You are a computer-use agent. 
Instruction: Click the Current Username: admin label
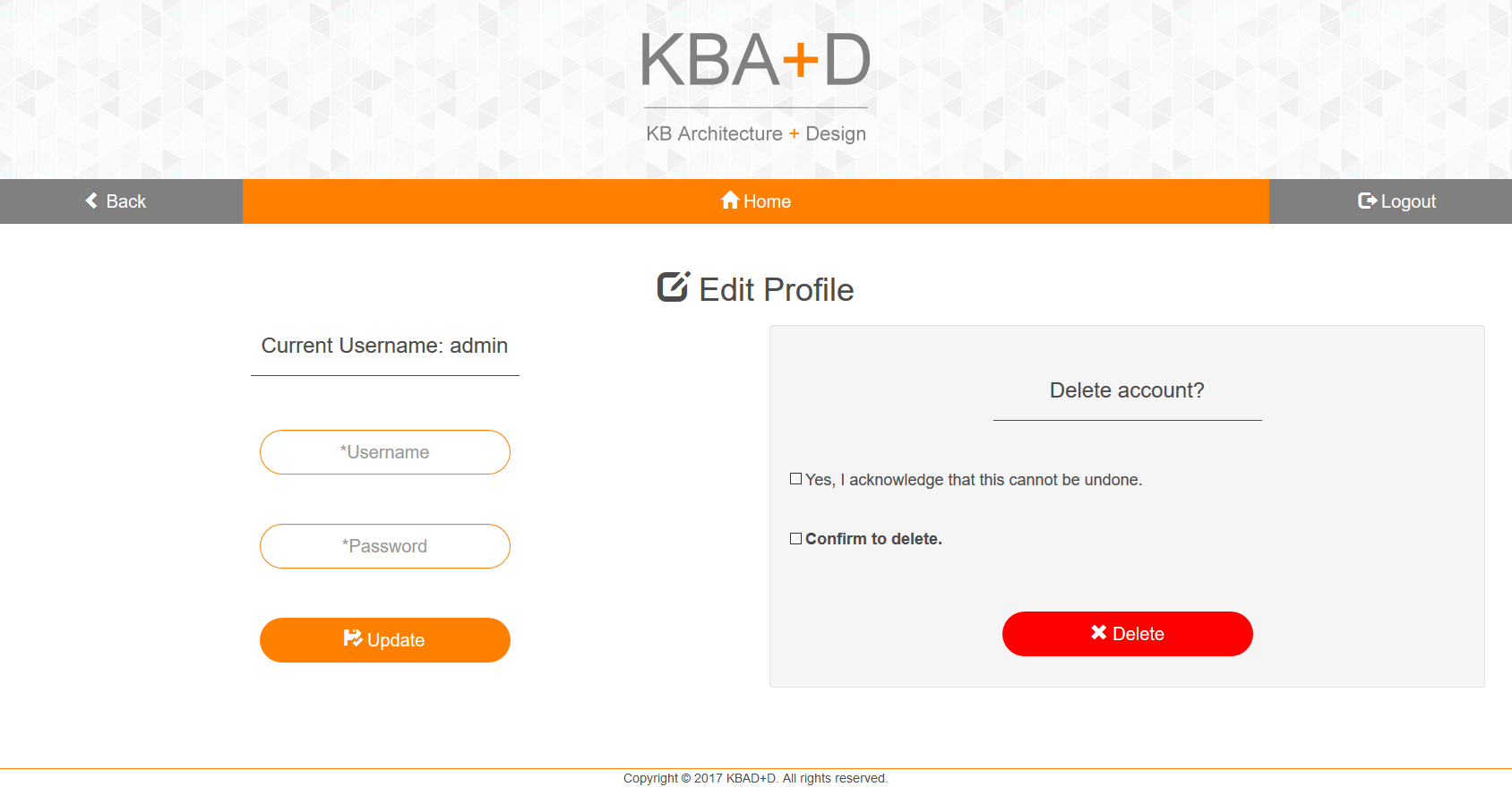[x=384, y=346]
